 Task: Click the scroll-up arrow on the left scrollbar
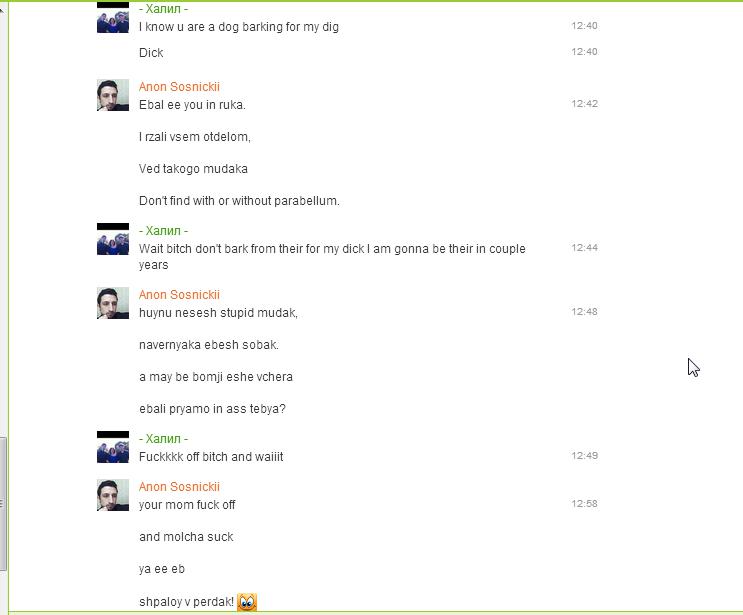click(3, 5)
